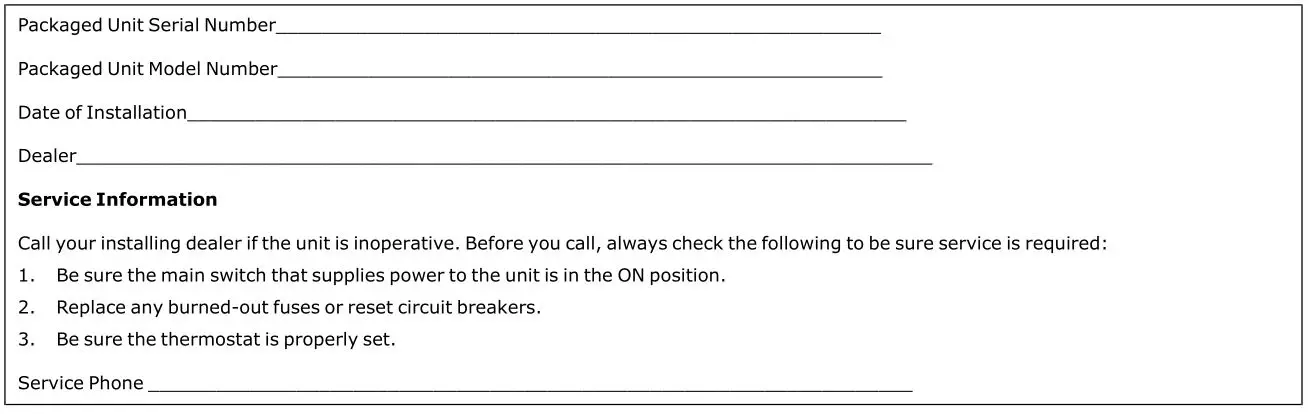Click the Dealer blank line
This screenshot has width=1309, height=414.
tap(504, 158)
